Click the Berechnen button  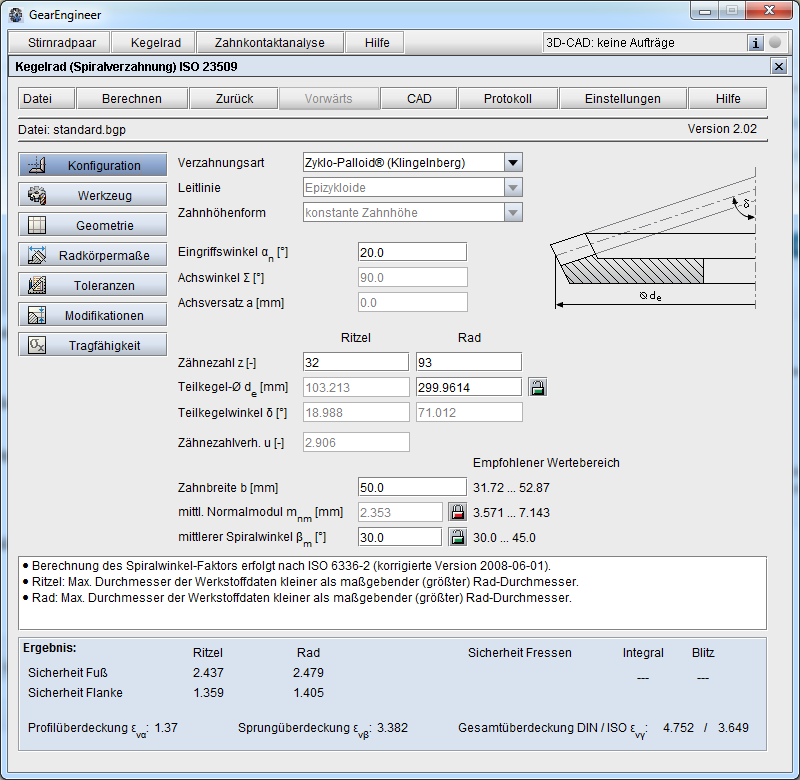pyautogui.click(x=132, y=98)
